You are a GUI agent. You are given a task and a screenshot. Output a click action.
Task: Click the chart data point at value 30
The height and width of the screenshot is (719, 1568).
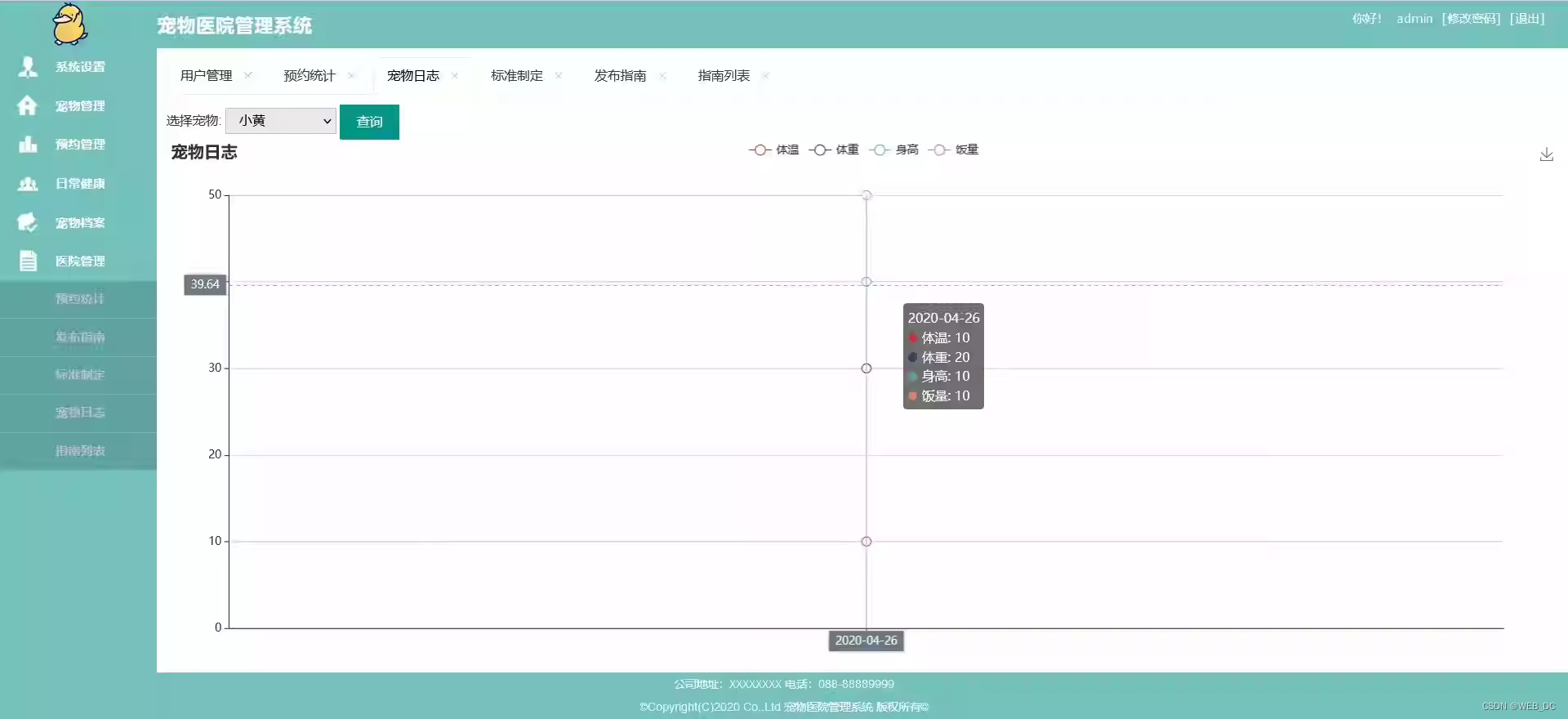coord(866,368)
